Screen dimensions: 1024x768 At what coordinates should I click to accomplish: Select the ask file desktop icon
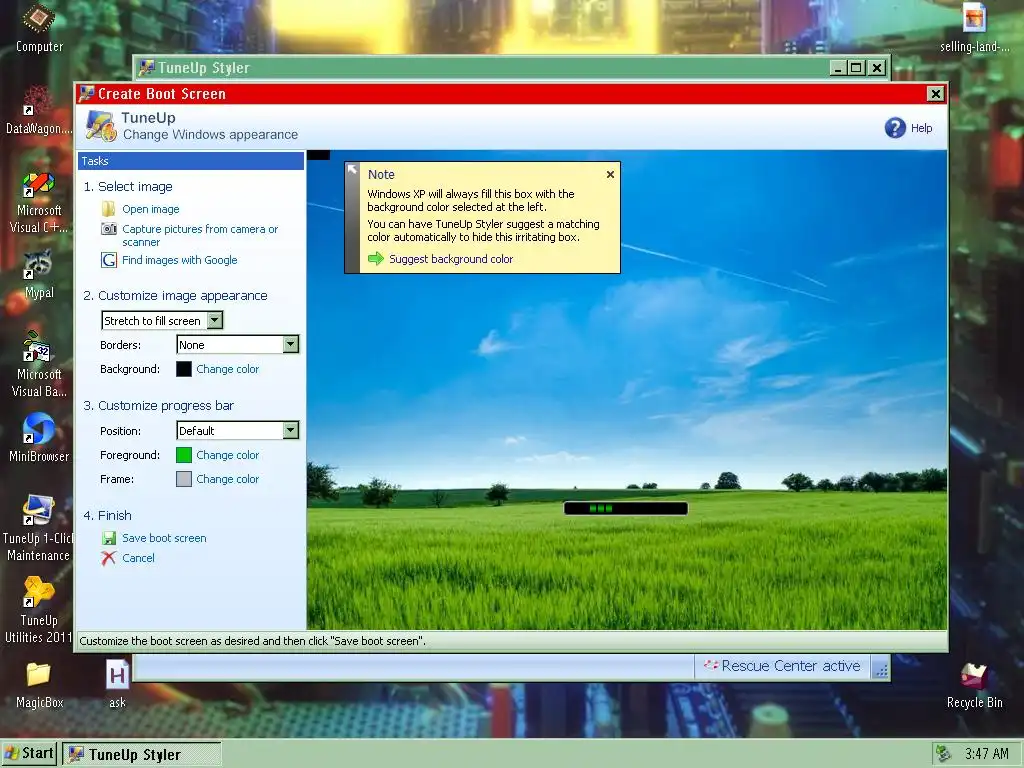click(117, 684)
